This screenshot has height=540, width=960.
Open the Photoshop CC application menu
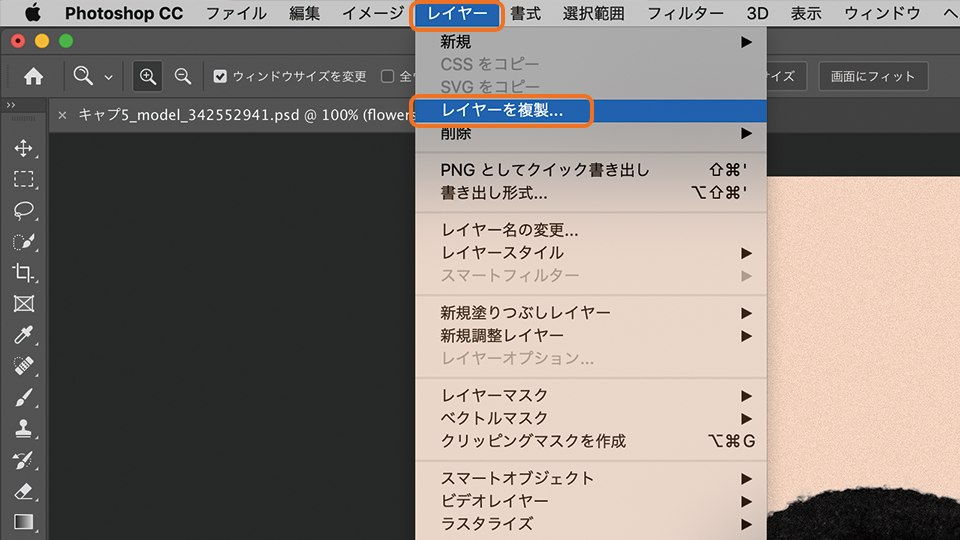tap(124, 13)
